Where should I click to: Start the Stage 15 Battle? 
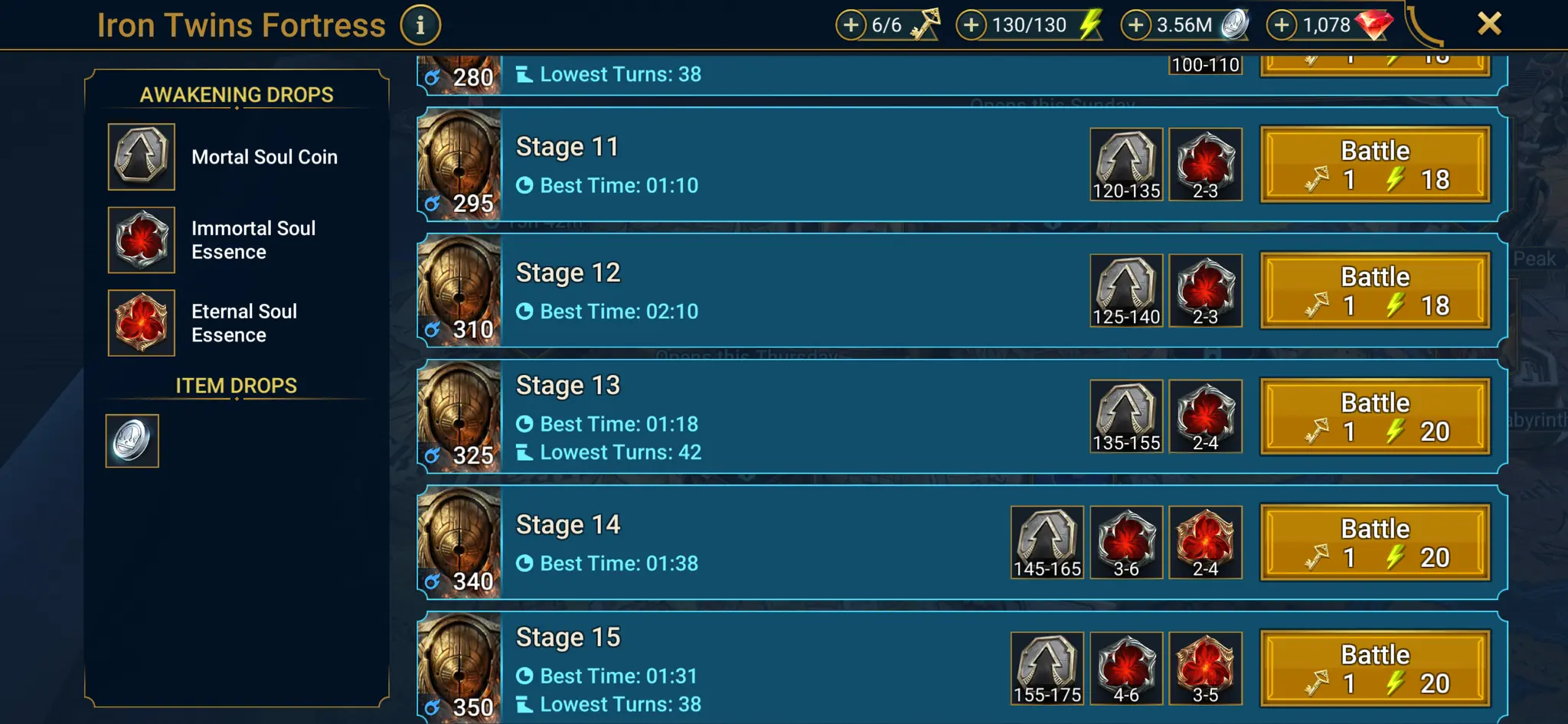1375,668
